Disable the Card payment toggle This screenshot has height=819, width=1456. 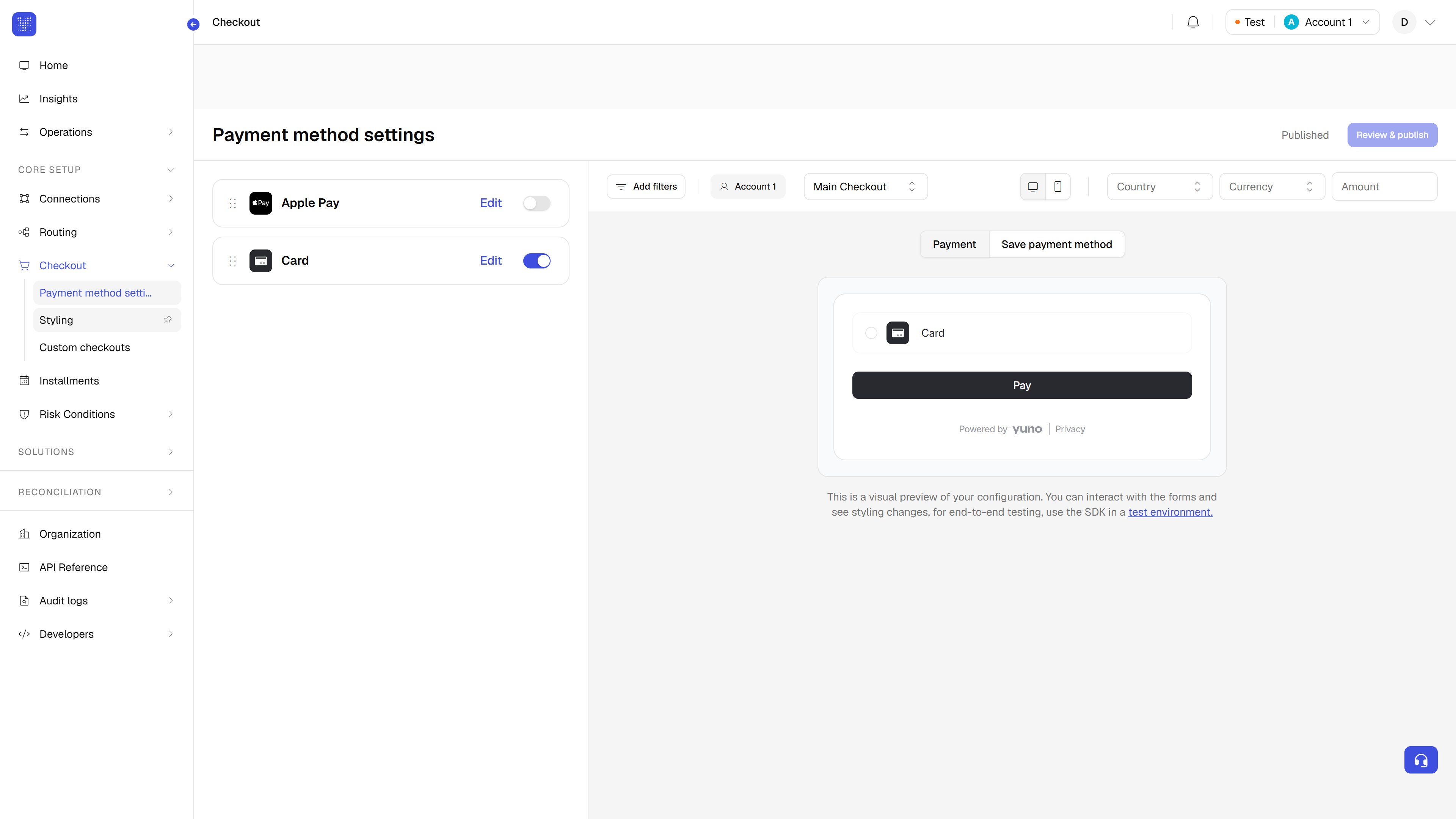click(537, 261)
